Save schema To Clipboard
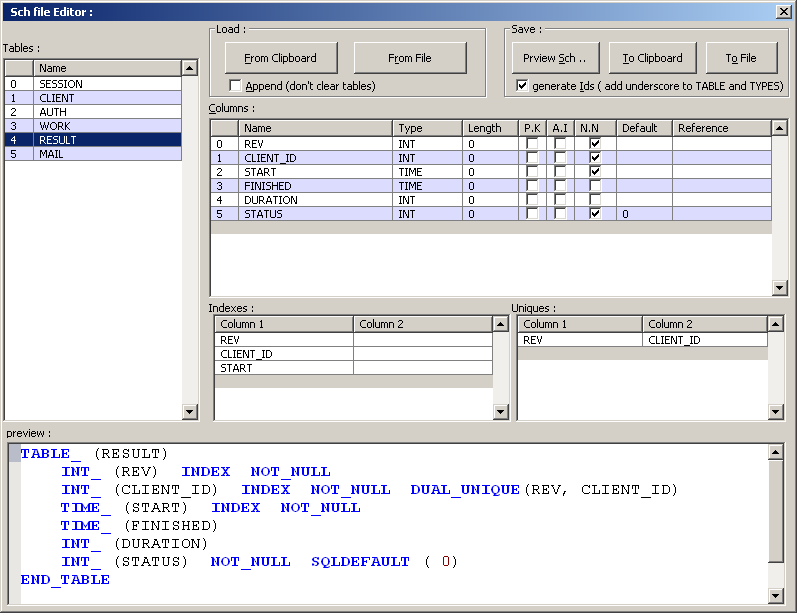Viewport: 797px width, 613px height. point(652,58)
